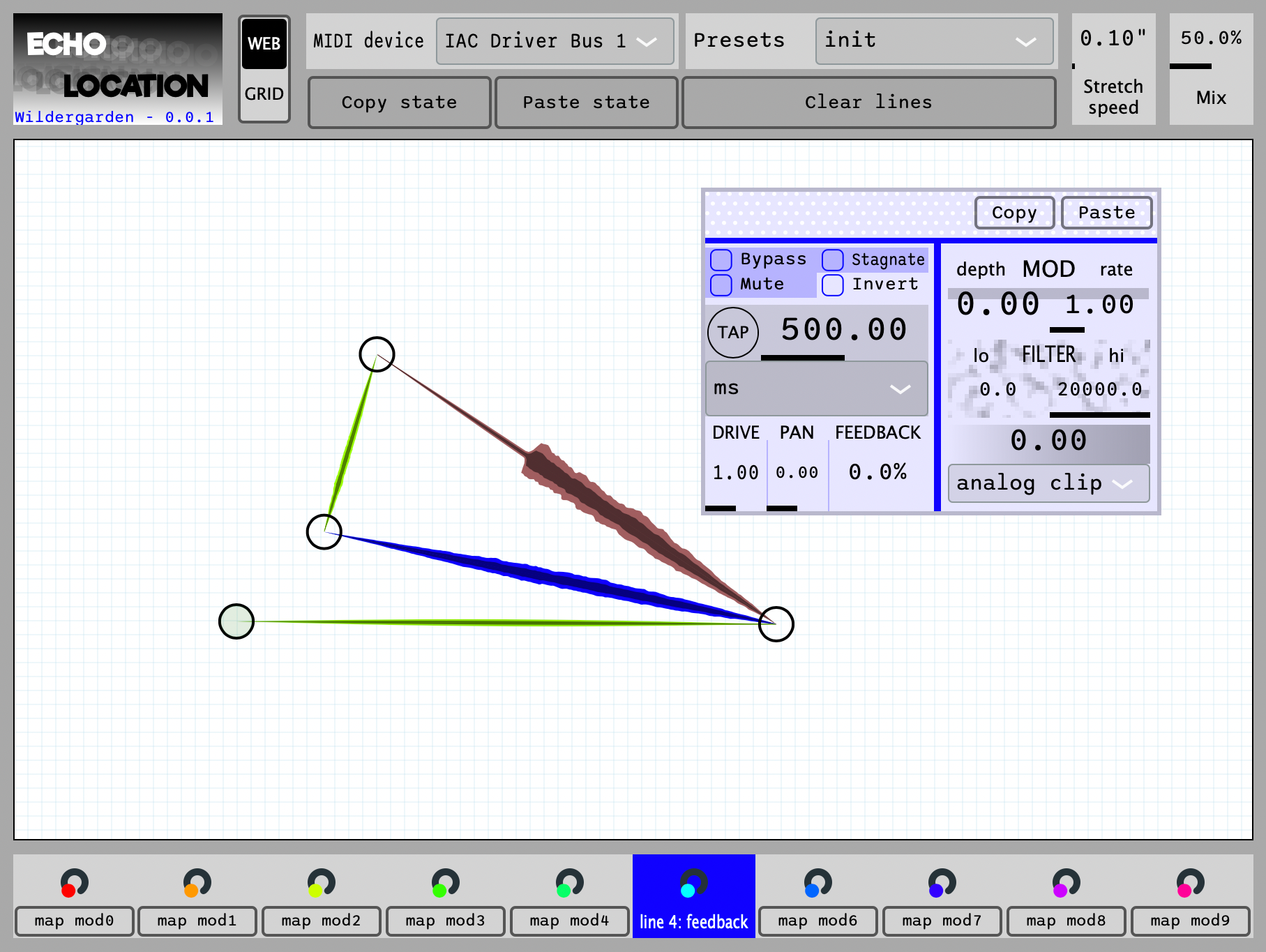Select the line 4: feedback tab
The width and height of the screenshot is (1266, 952).
[693, 921]
